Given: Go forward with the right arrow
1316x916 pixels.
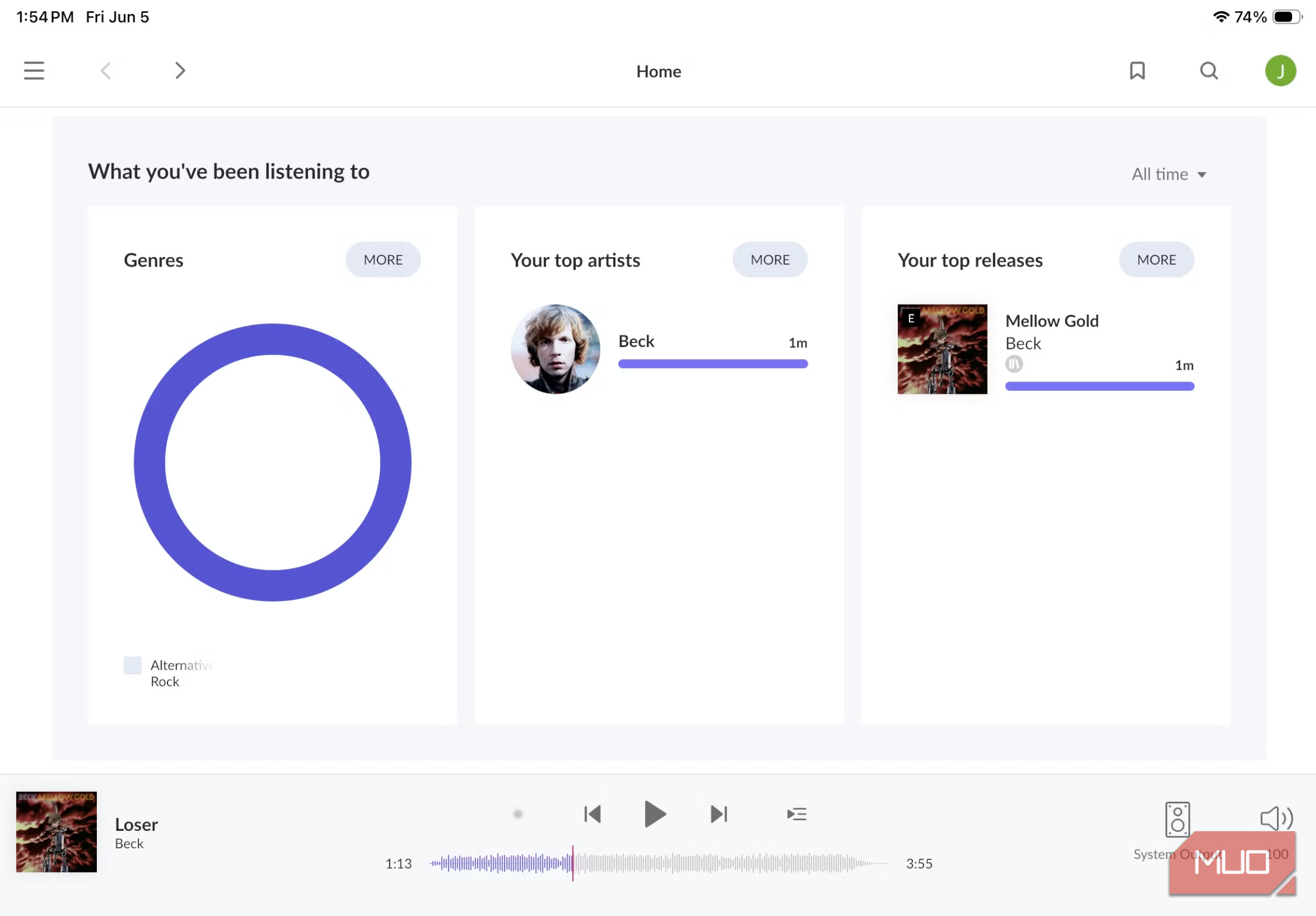Looking at the screenshot, I should pyautogui.click(x=180, y=71).
